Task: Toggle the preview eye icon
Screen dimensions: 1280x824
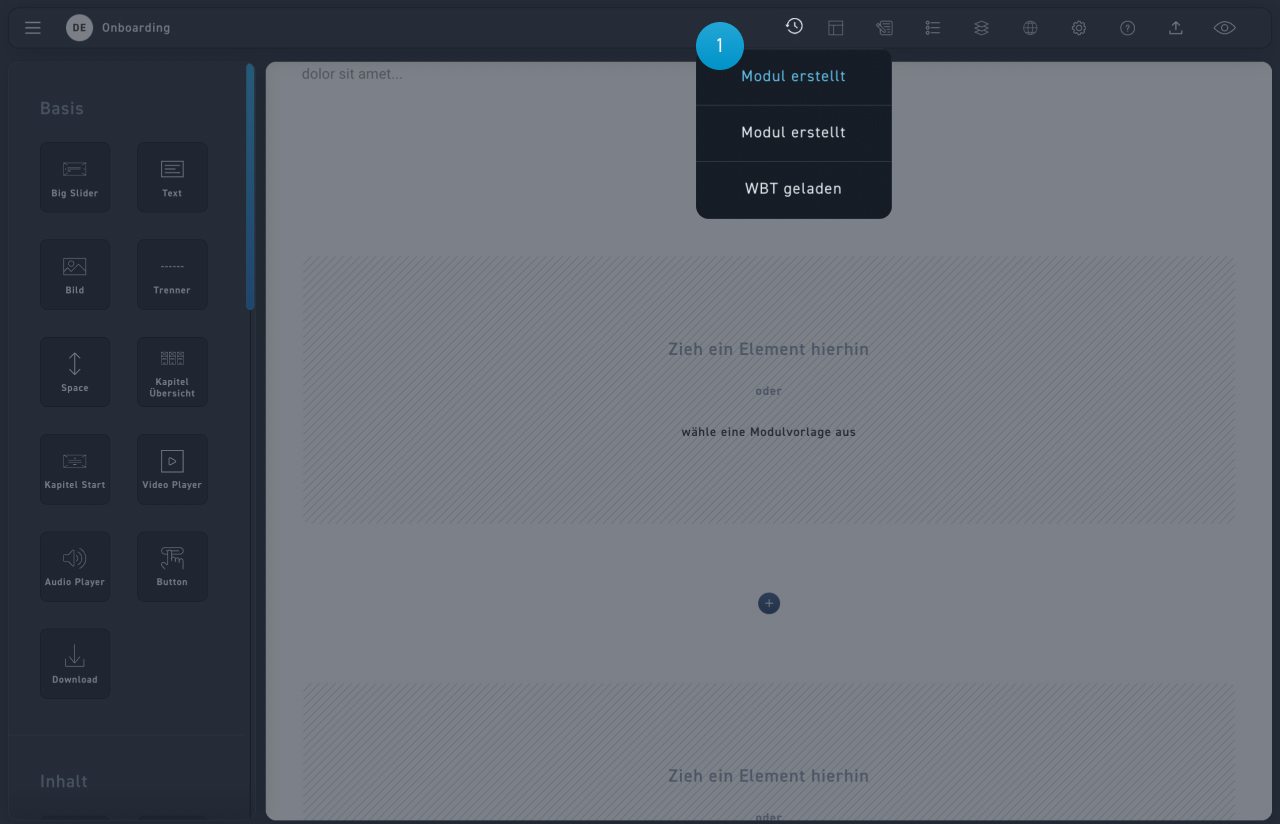Action: (x=1224, y=28)
